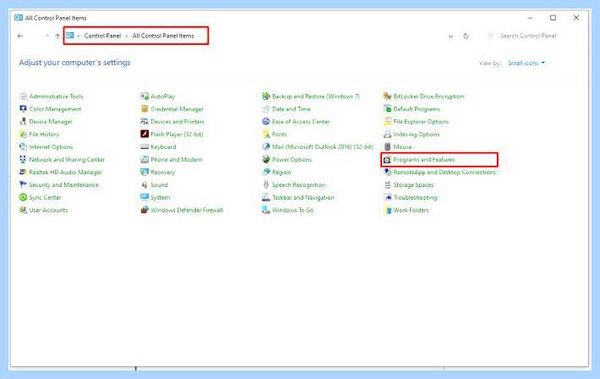
Task: Open the Mouse icon
Action: [x=387, y=147]
